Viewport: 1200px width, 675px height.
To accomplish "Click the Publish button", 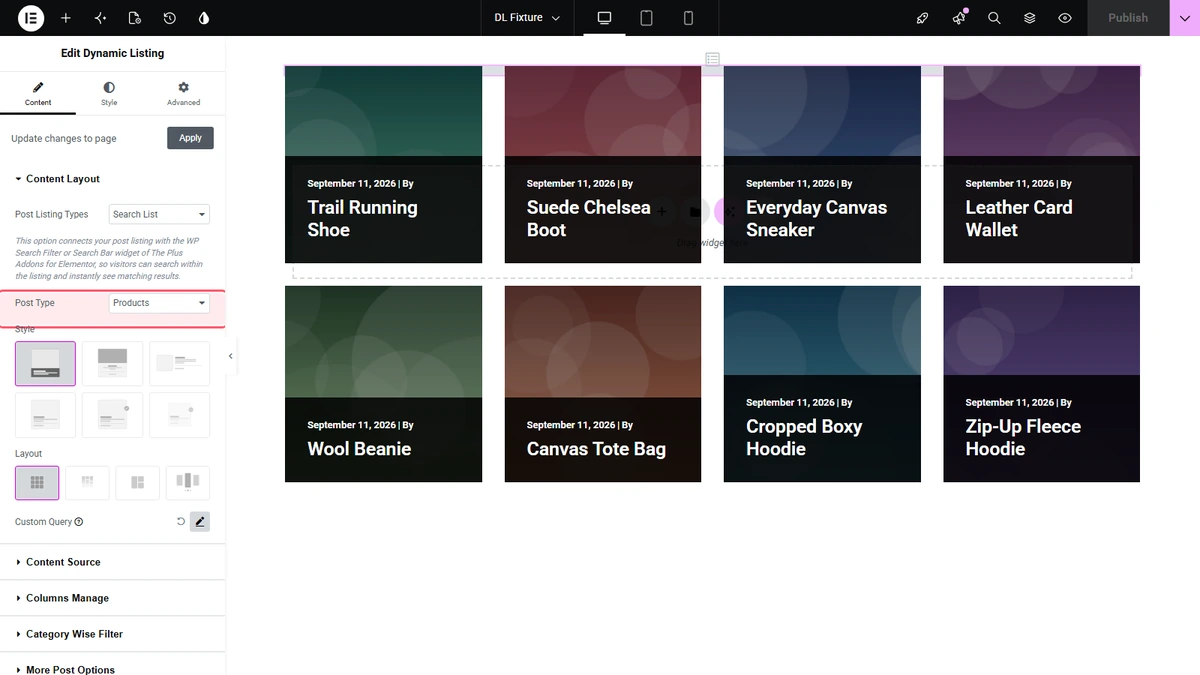I will tap(1128, 18).
